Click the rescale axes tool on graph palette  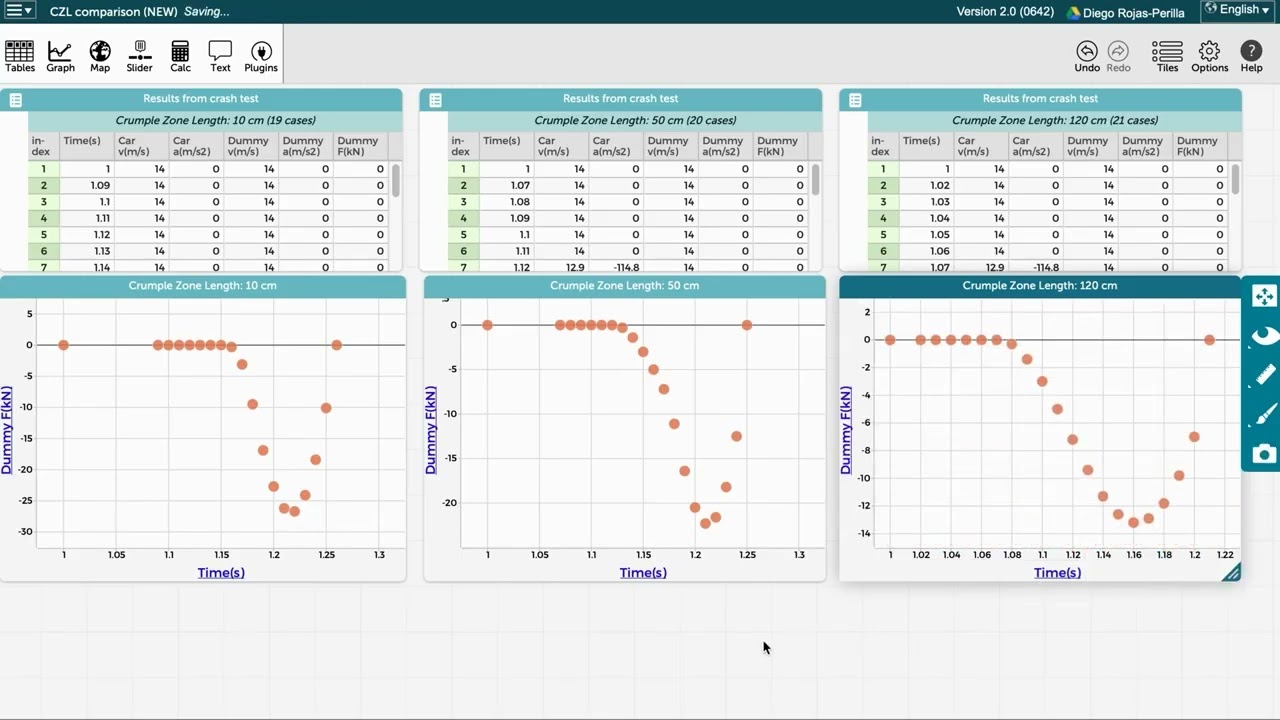[1264, 296]
